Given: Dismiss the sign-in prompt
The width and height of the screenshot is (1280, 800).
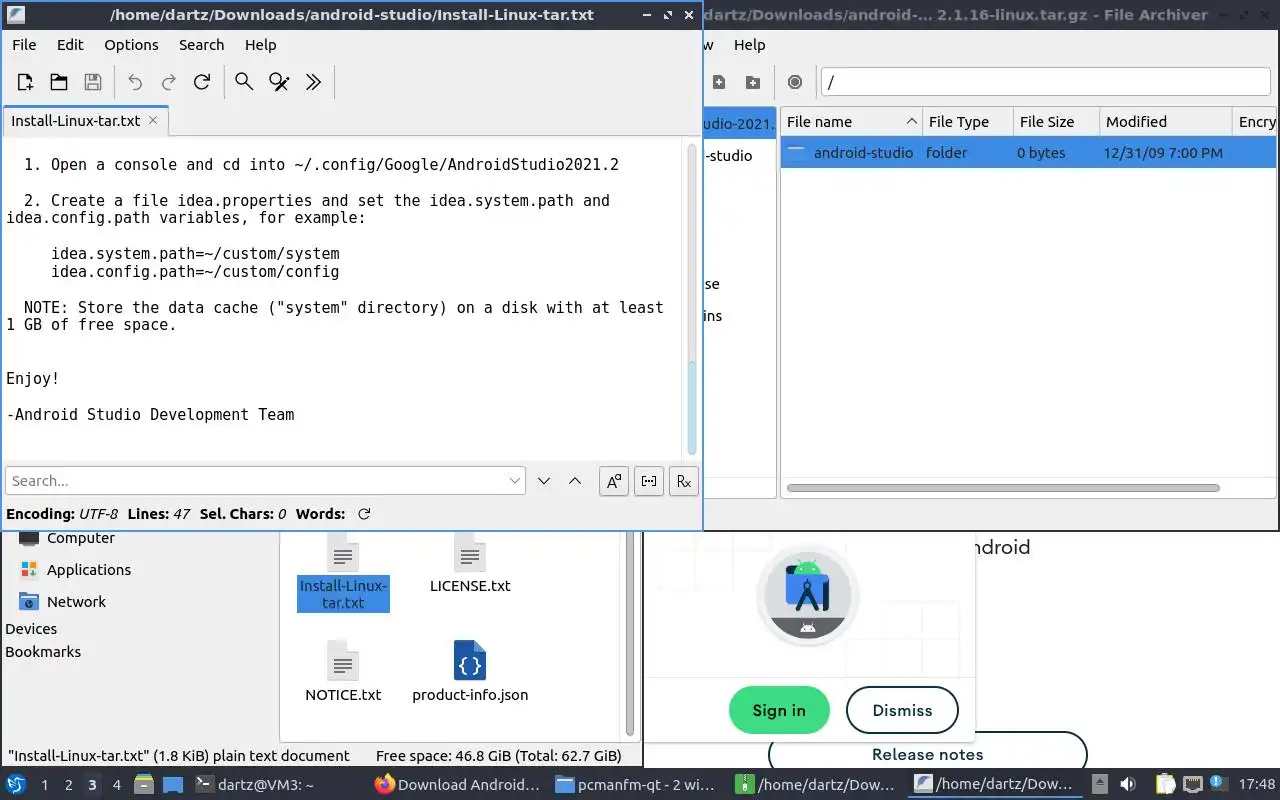Looking at the screenshot, I should tap(902, 710).
